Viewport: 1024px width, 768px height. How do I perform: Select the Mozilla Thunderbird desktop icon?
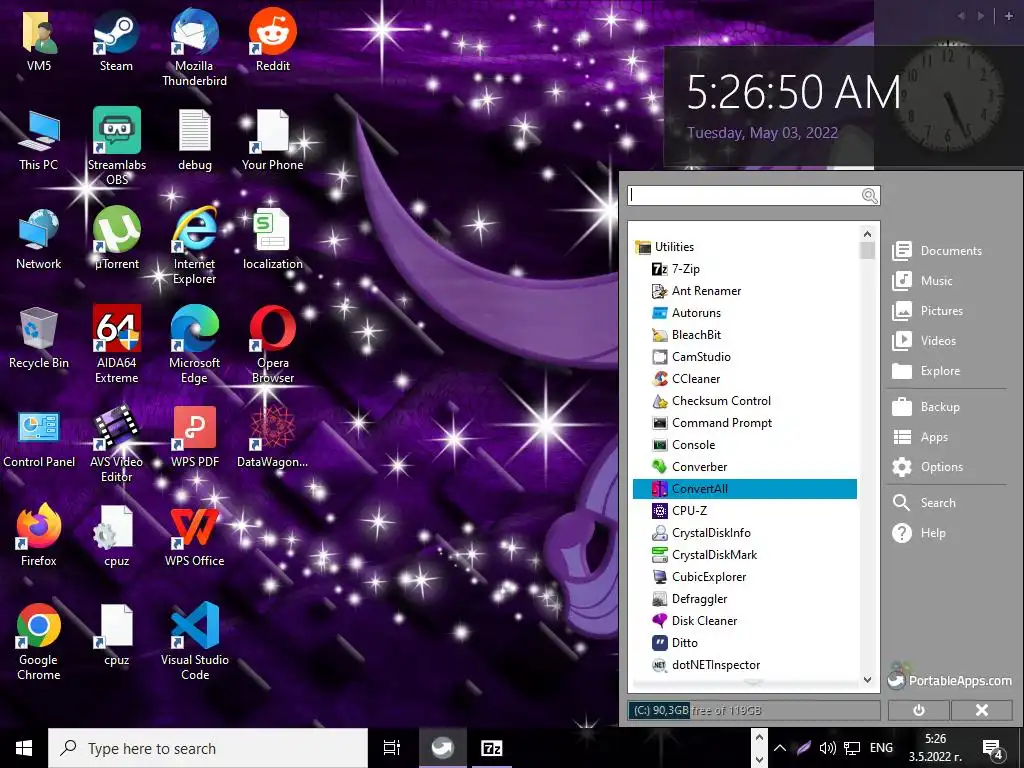coord(195,47)
